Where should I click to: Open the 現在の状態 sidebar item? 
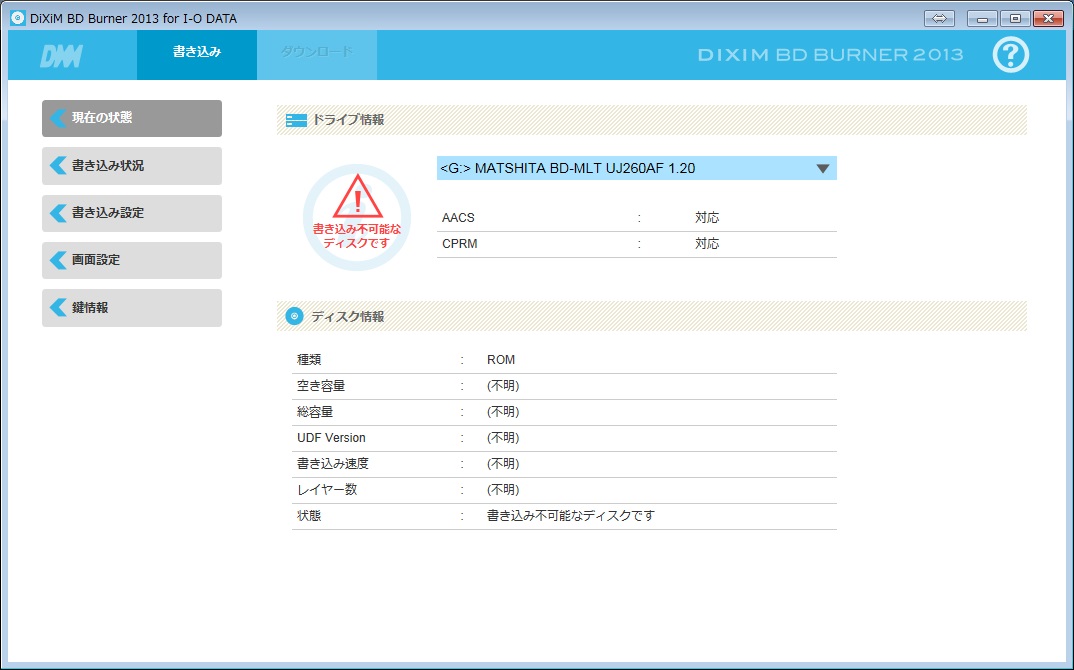tap(132, 118)
